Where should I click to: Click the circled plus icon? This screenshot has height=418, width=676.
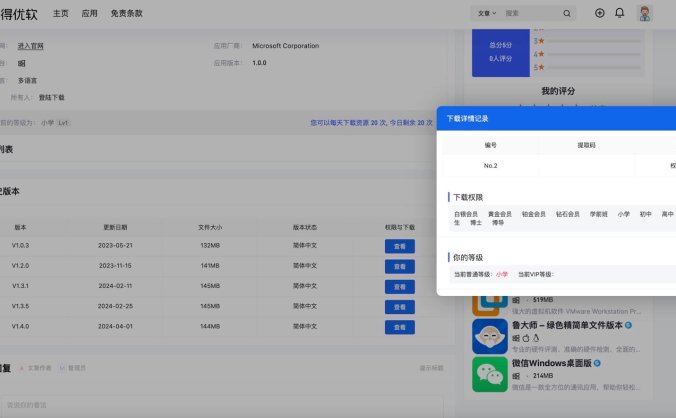[x=599, y=13]
